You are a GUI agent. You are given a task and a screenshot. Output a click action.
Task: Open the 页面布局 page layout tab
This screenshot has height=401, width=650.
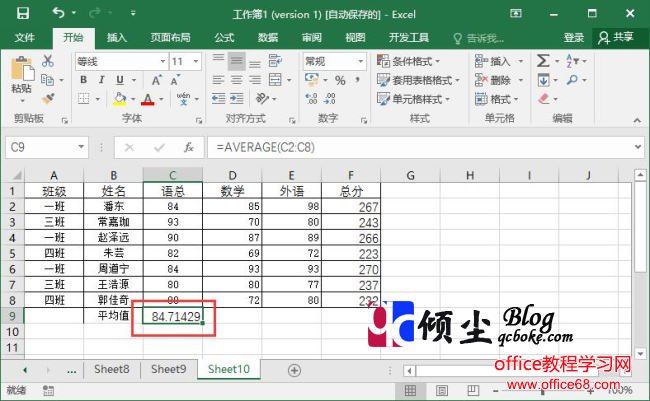170,38
